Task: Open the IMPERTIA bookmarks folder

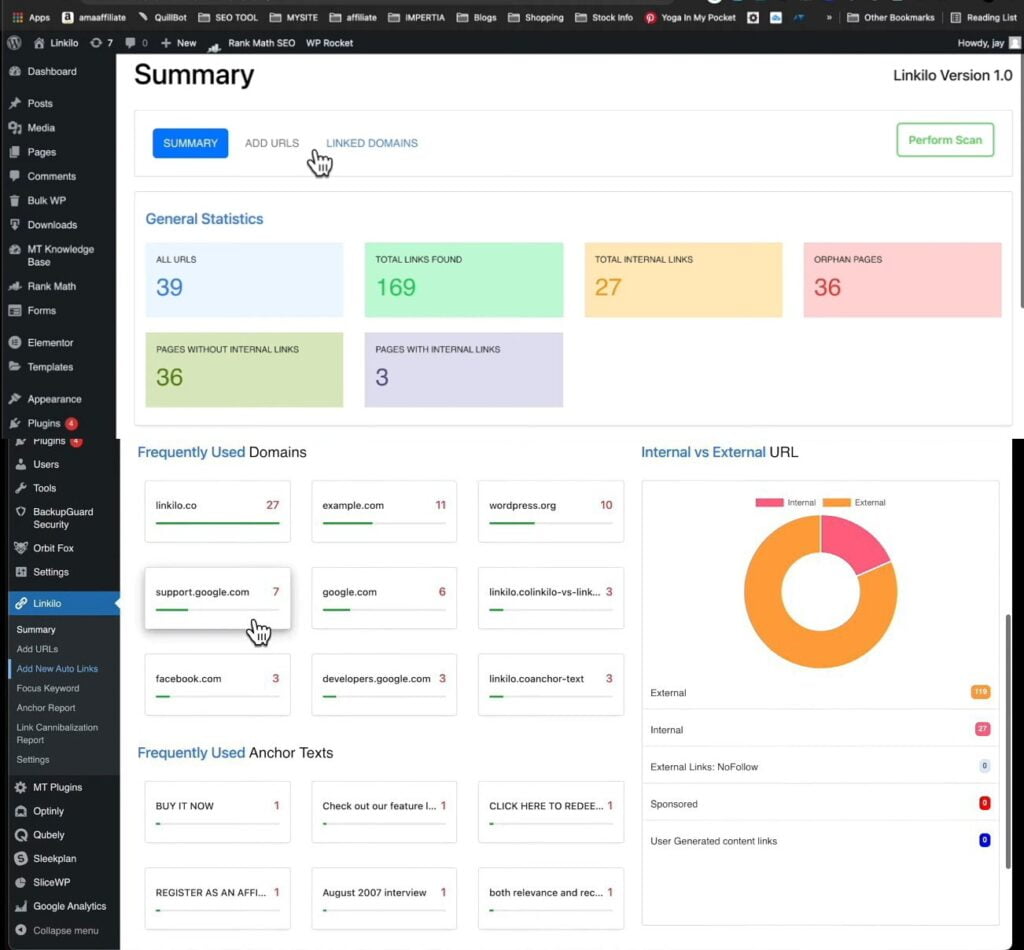Action: (x=416, y=18)
